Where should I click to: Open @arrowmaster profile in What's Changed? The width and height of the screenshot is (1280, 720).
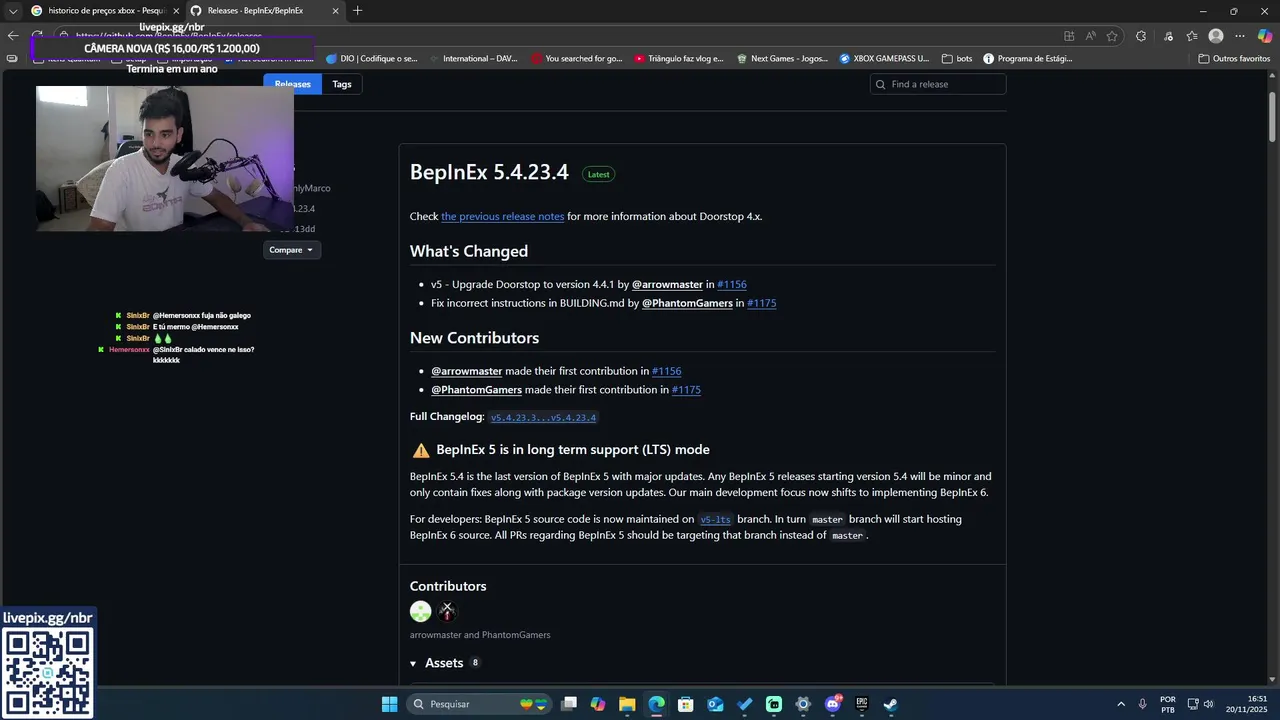coord(667,284)
